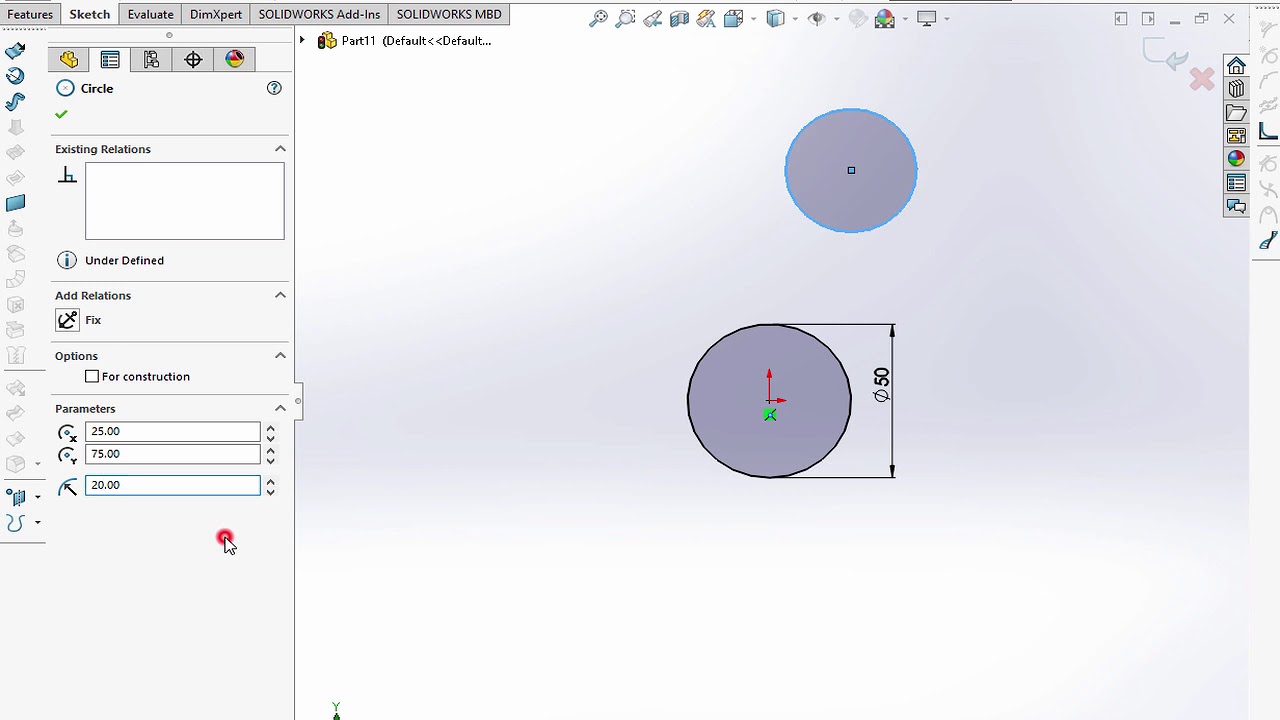Open the FeatureManager design tree tab
This screenshot has width=1280, height=720.
click(69, 60)
